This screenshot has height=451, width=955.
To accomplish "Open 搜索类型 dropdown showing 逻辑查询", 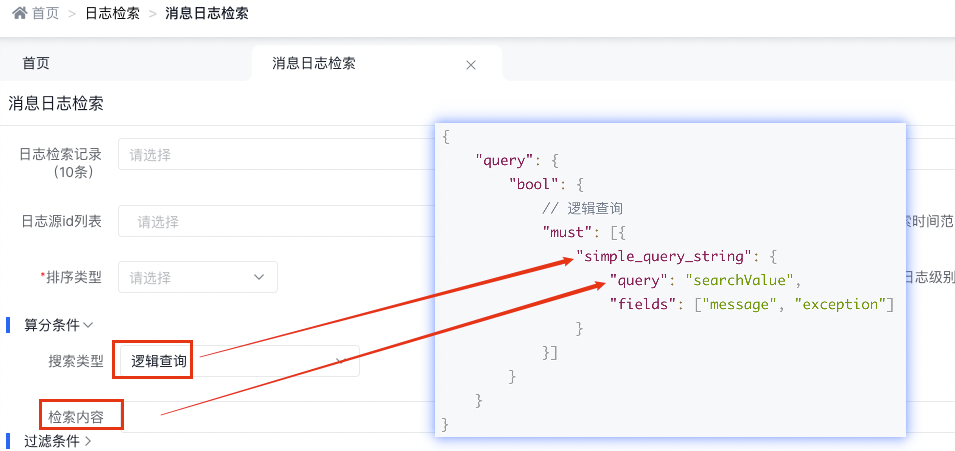I will coord(239,361).
